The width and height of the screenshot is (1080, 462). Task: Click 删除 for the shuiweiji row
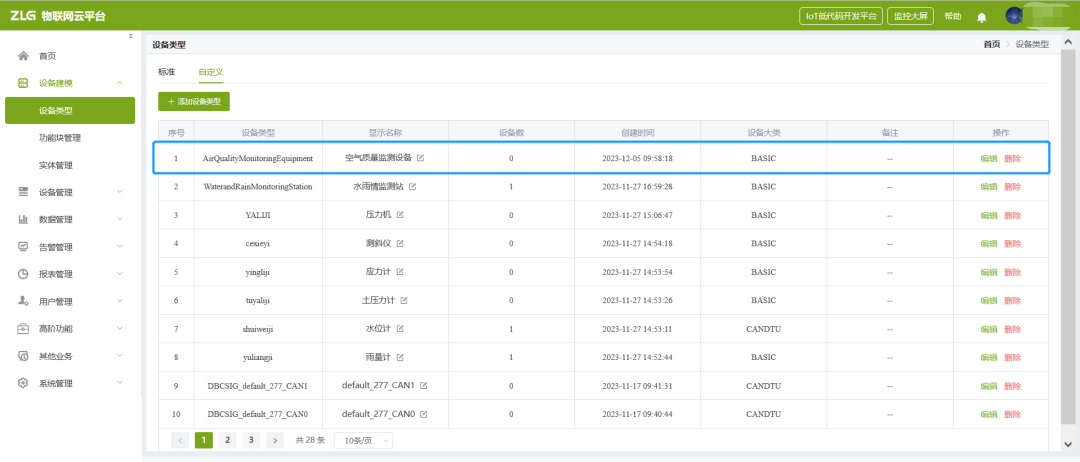click(x=1012, y=329)
